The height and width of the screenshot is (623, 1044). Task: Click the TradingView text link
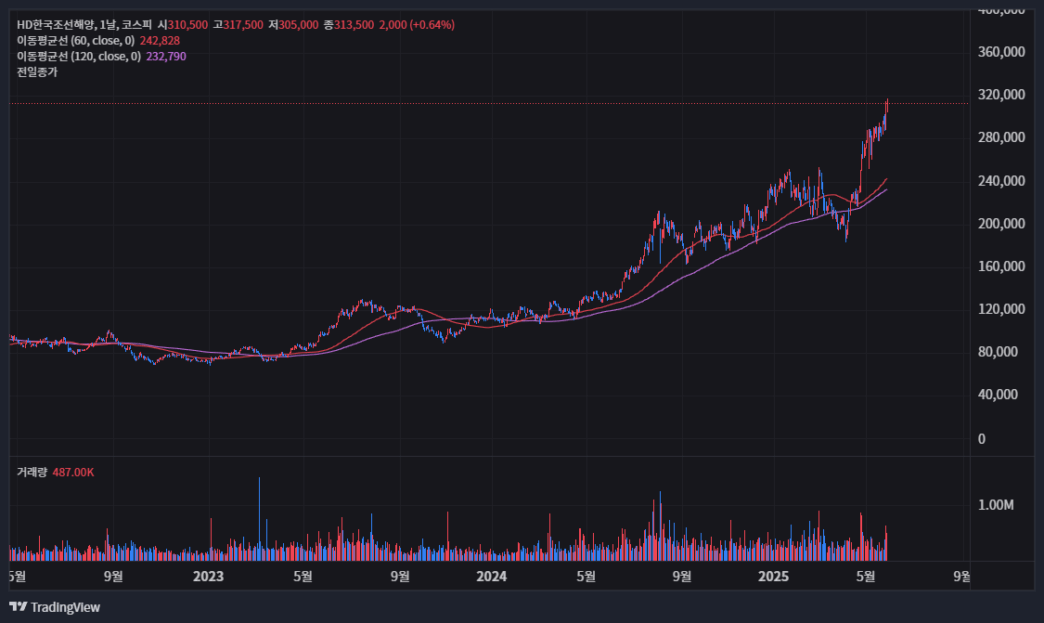(65, 607)
